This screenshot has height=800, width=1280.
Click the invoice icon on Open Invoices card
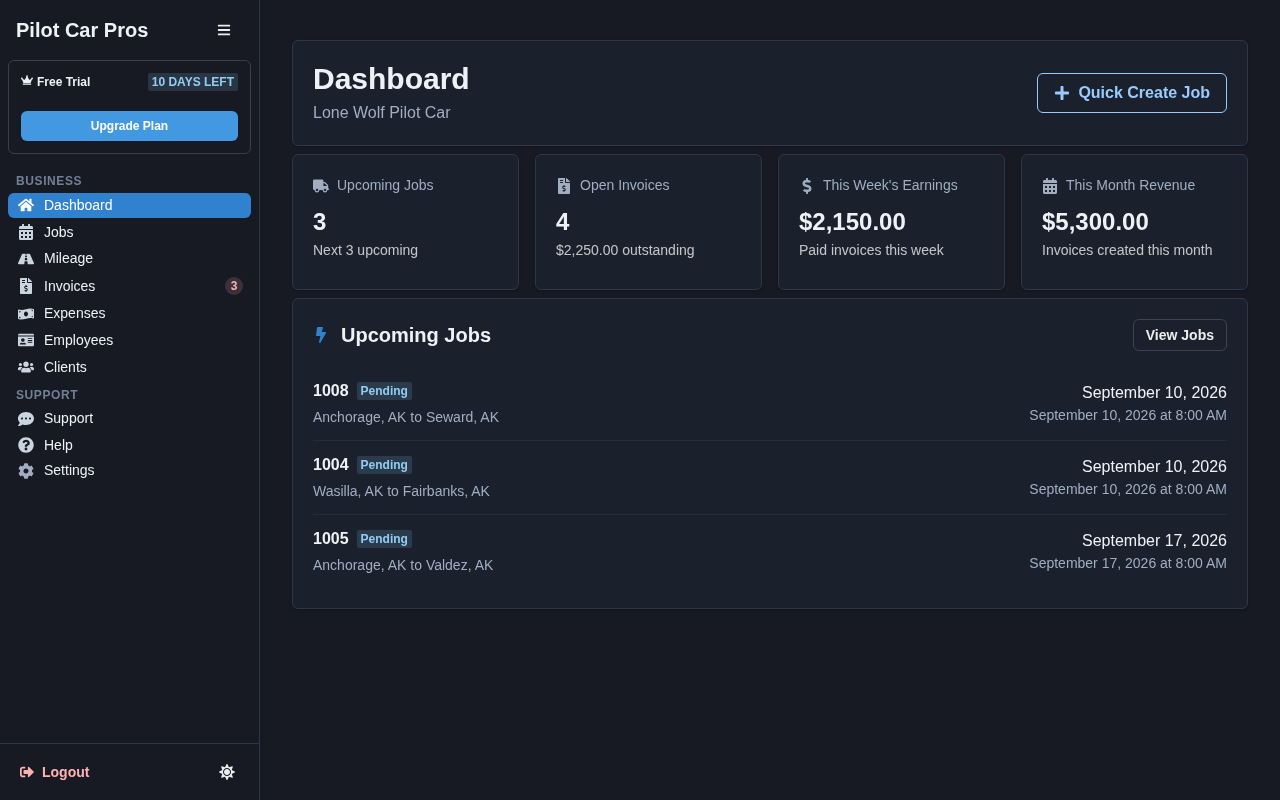click(563, 186)
